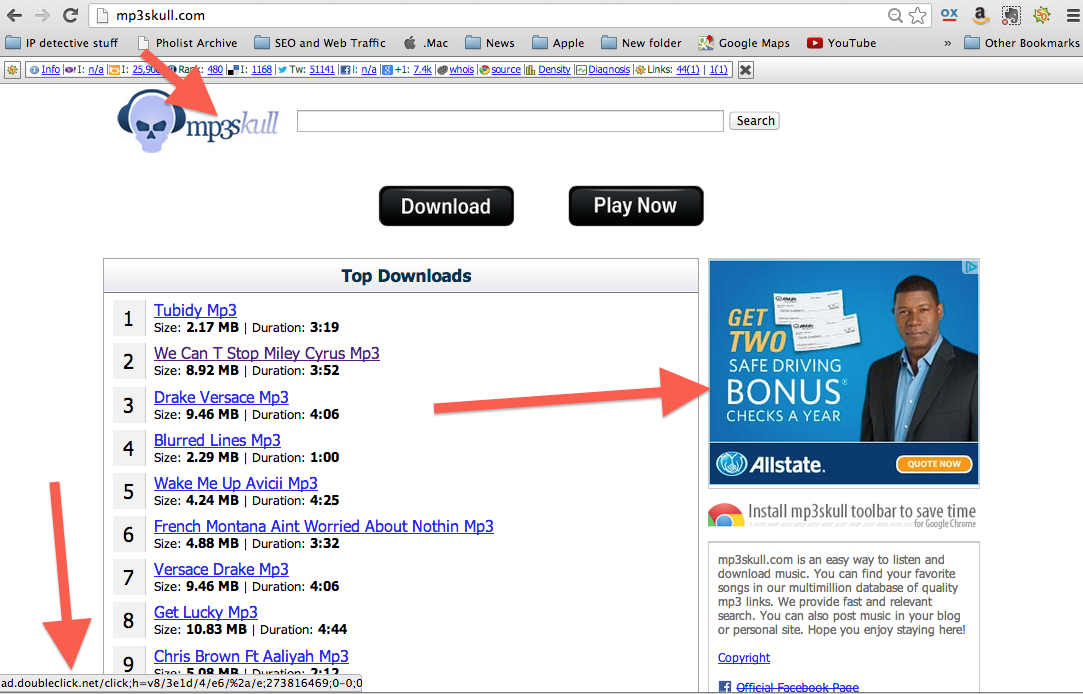Screen dimensions: 1083x694
Task: Open the IP detective stuff bookmark folder
Action: pos(62,43)
